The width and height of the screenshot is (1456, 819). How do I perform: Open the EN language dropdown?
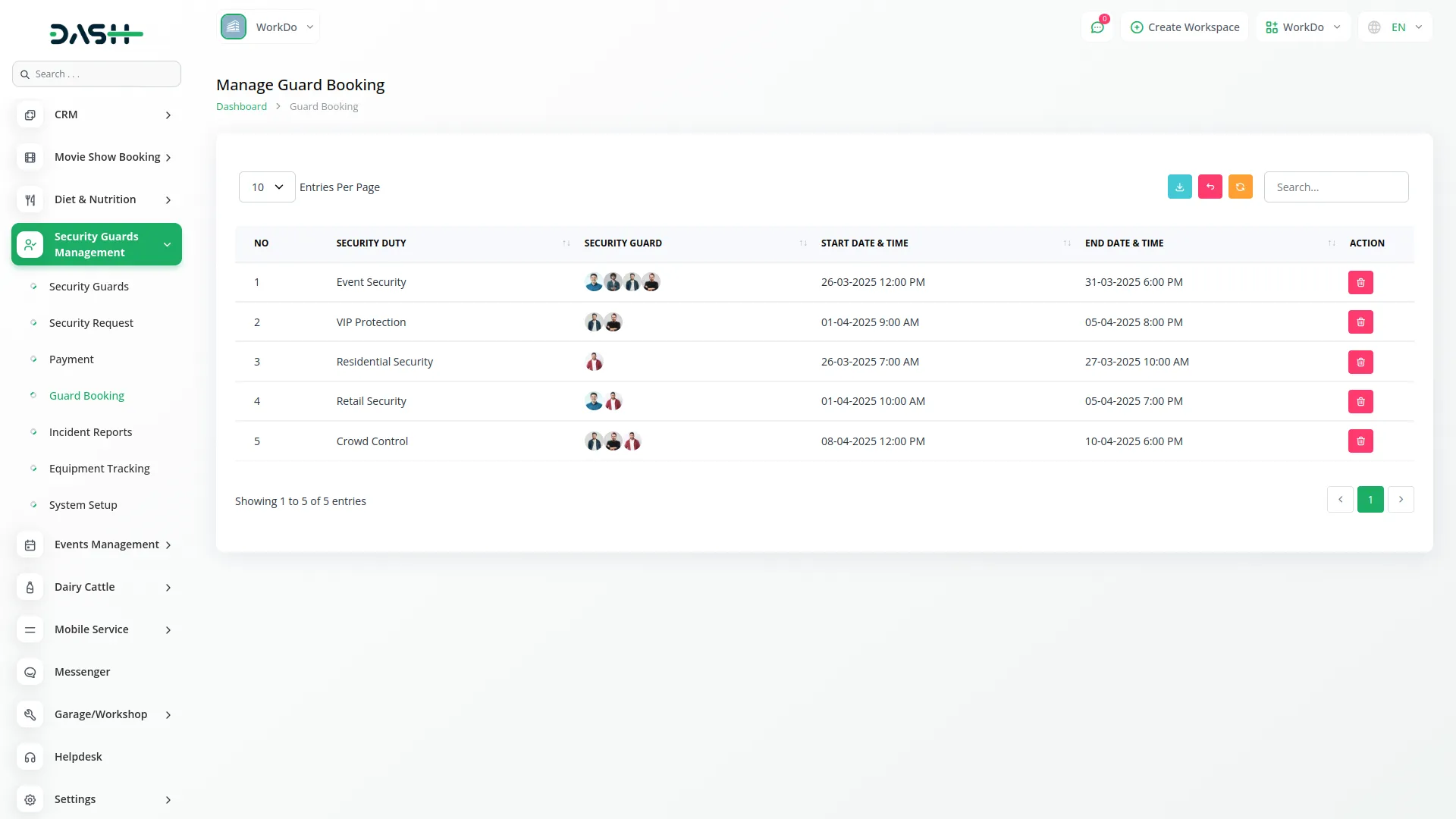(1397, 27)
